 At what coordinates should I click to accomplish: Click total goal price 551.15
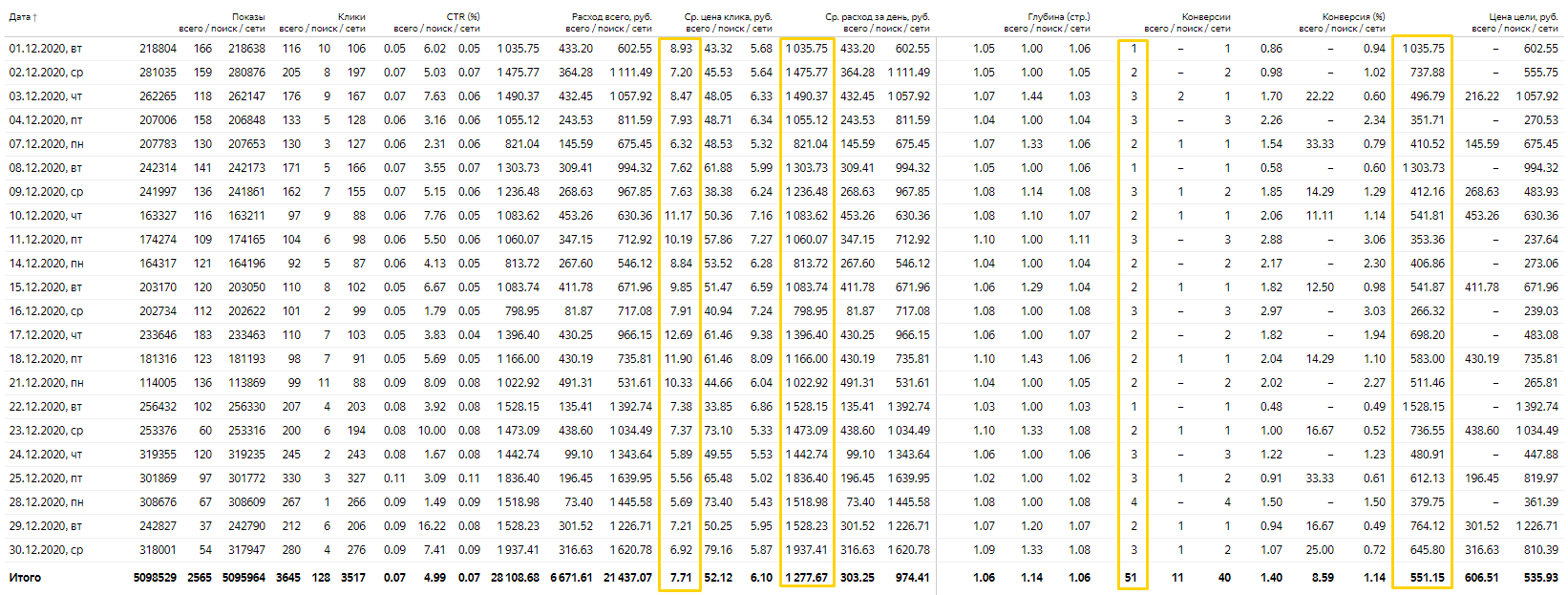(1428, 577)
